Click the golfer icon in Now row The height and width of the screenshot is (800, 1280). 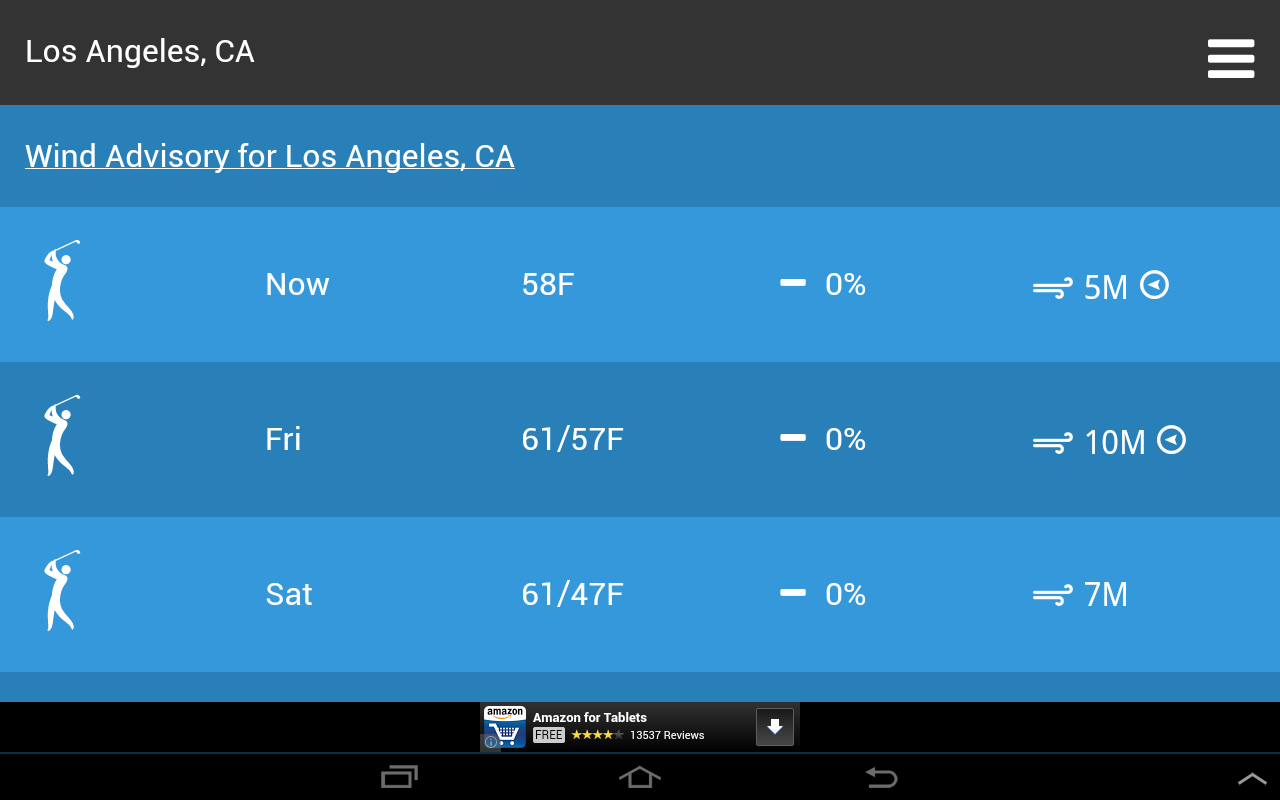[61, 281]
